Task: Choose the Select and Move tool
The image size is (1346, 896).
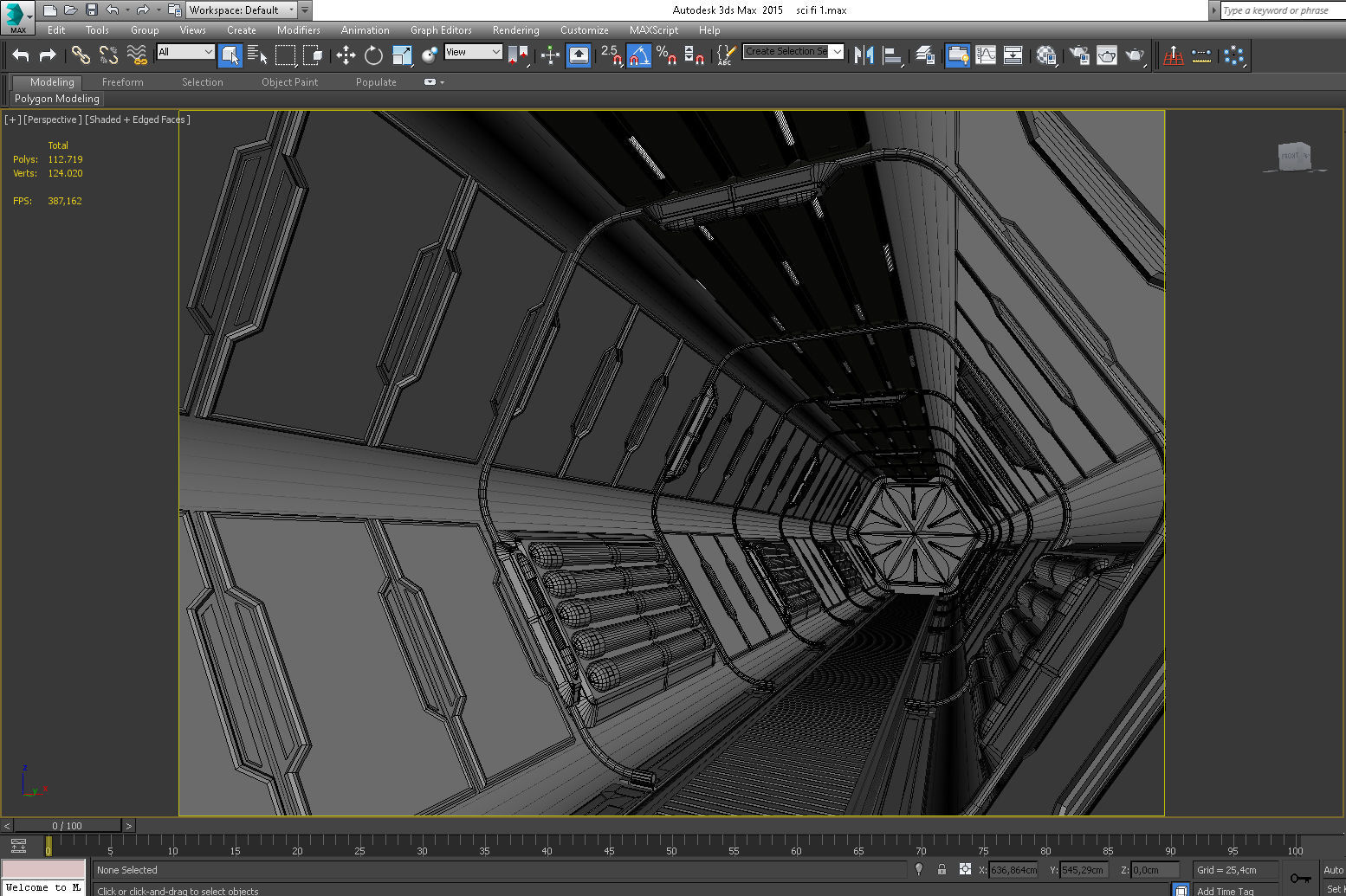Action: (x=346, y=55)
